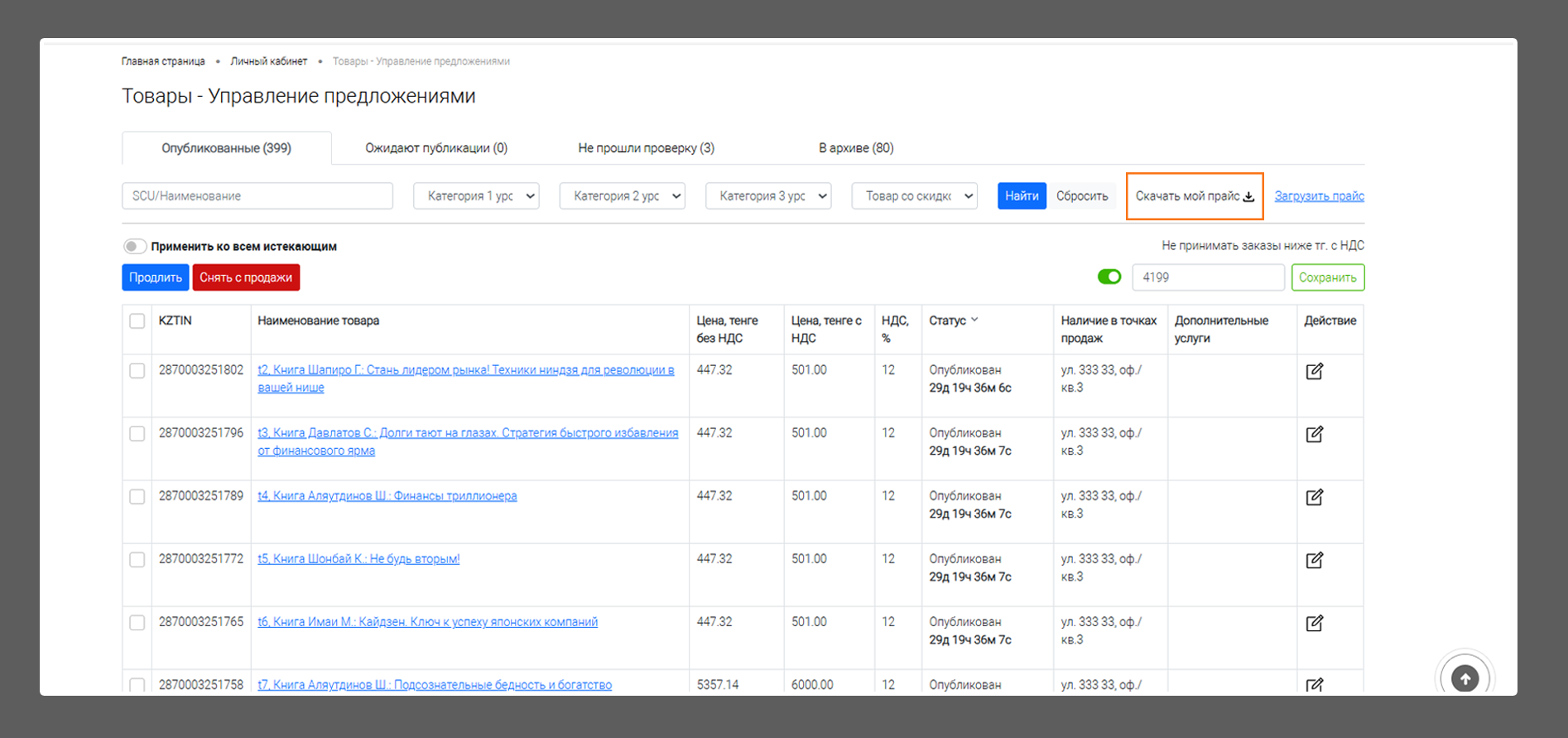Edit product with KZTIN 2870003251758
This screenshot has width=1568, height=738.
tap(1314, 685)
